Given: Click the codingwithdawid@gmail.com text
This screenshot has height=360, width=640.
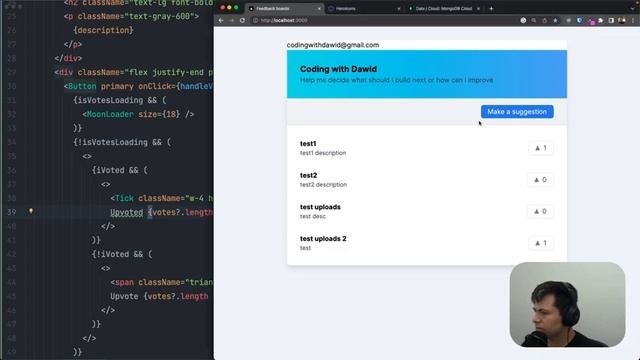Looking at the screenshot, I should pos(333,45).
